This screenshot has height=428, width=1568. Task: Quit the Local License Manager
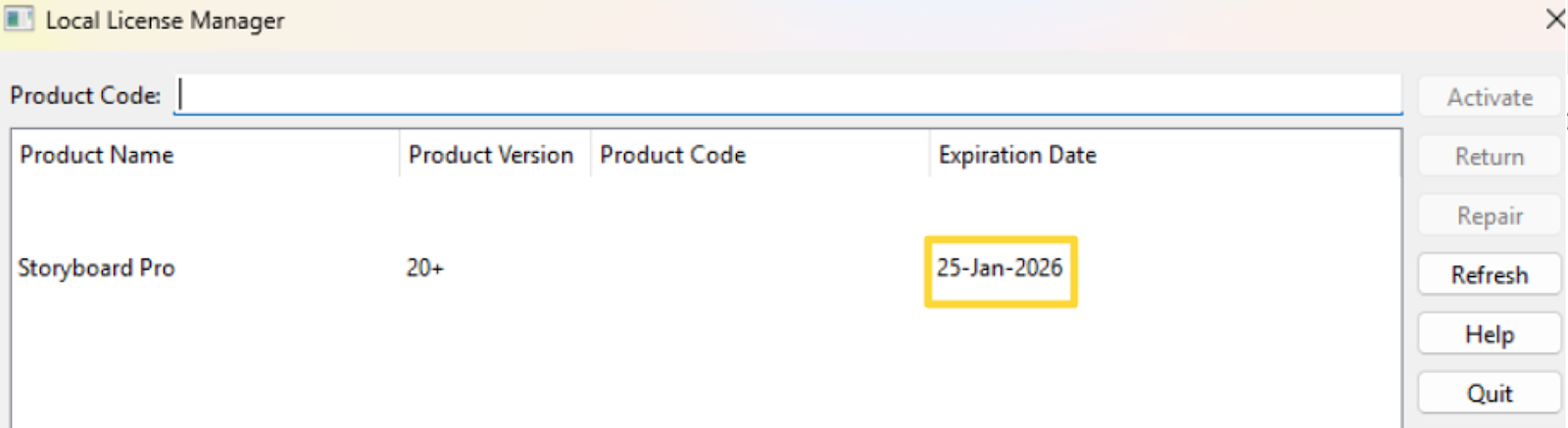click(1489, 394)
